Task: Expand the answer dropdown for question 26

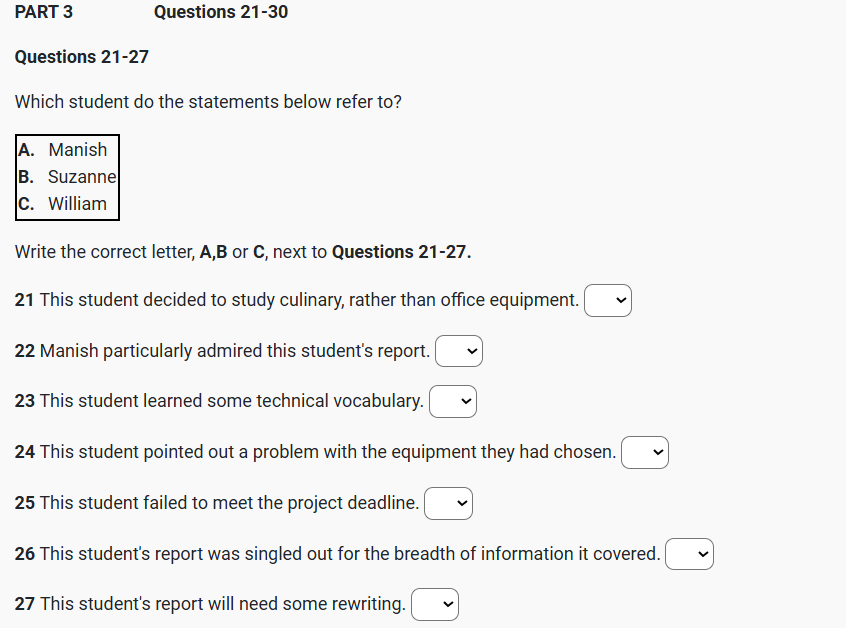Action: pyautogui.click(x=689, y=554)
